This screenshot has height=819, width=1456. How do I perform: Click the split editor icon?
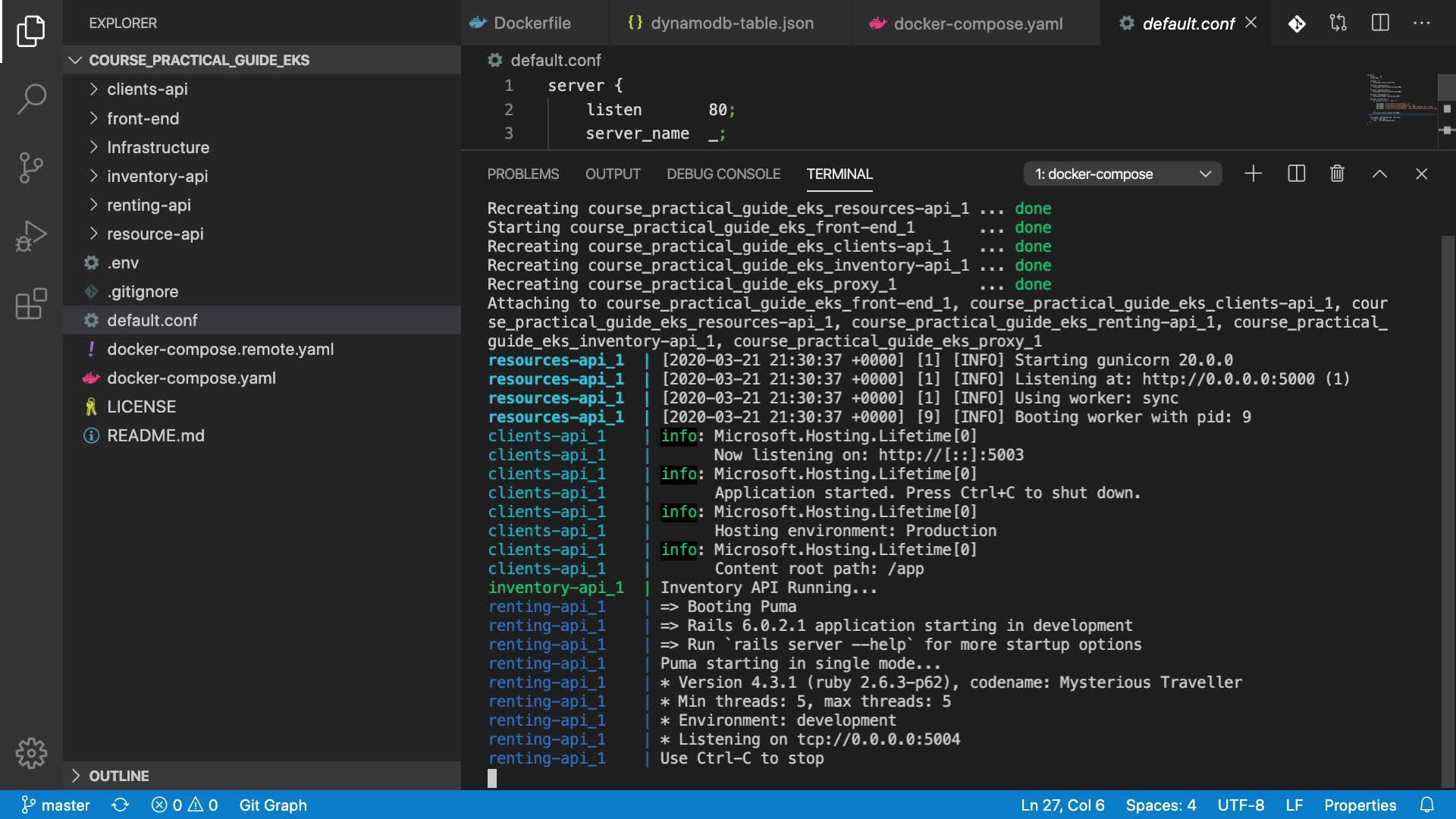pyautogui.click(x=1380, y=24)
